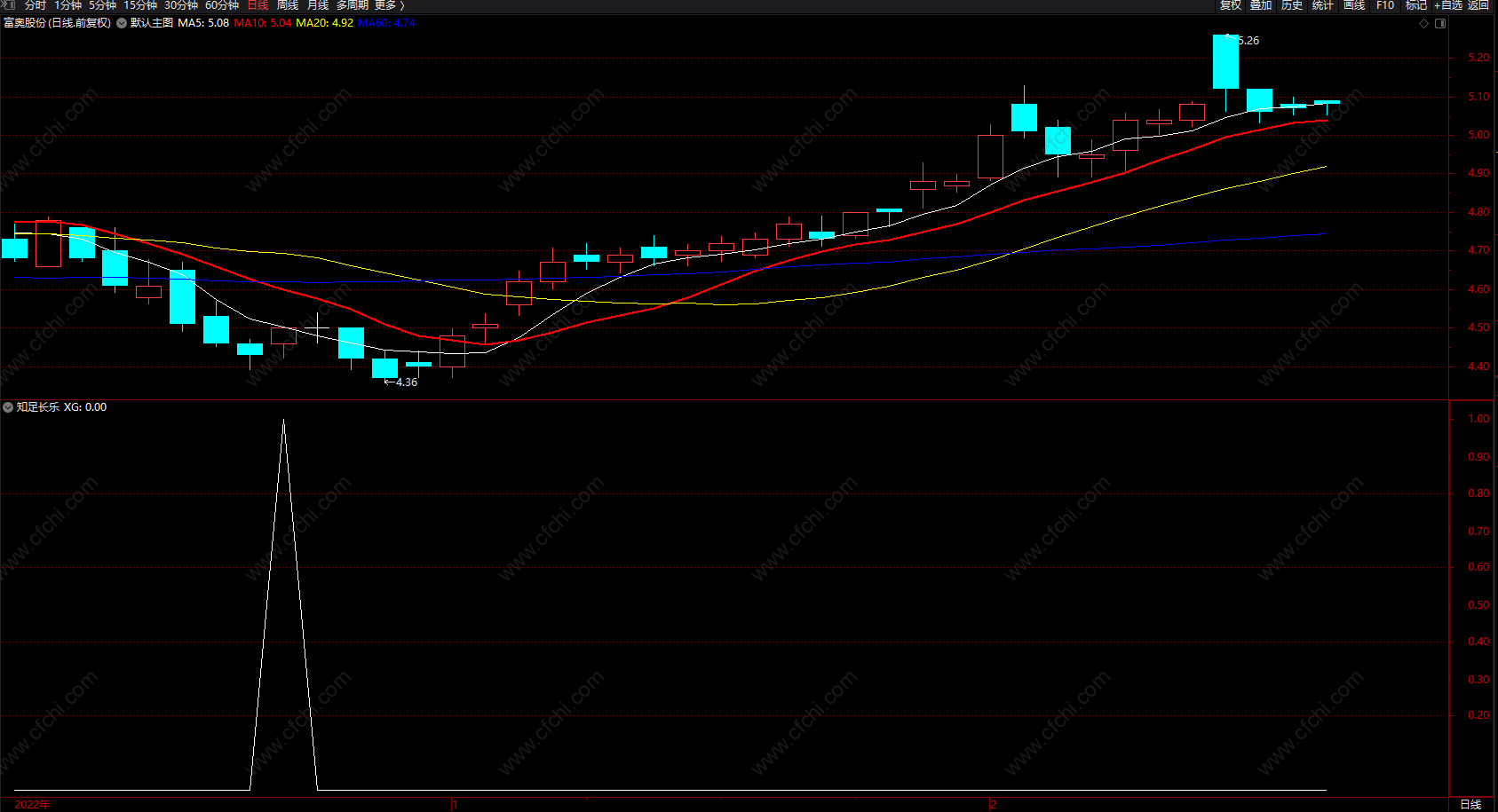Open F10 company information

click(1385, 5)
